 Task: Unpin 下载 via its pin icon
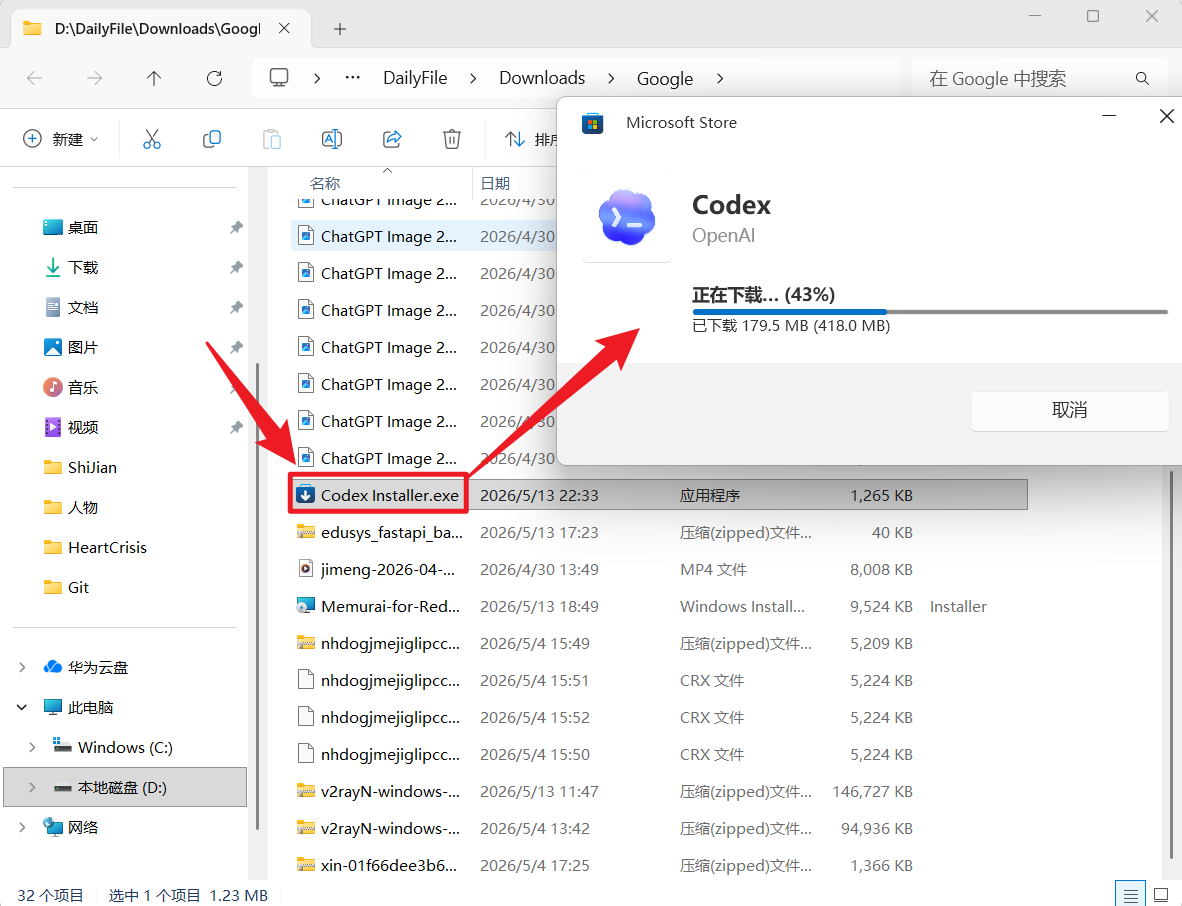click(x=236, y=268)
